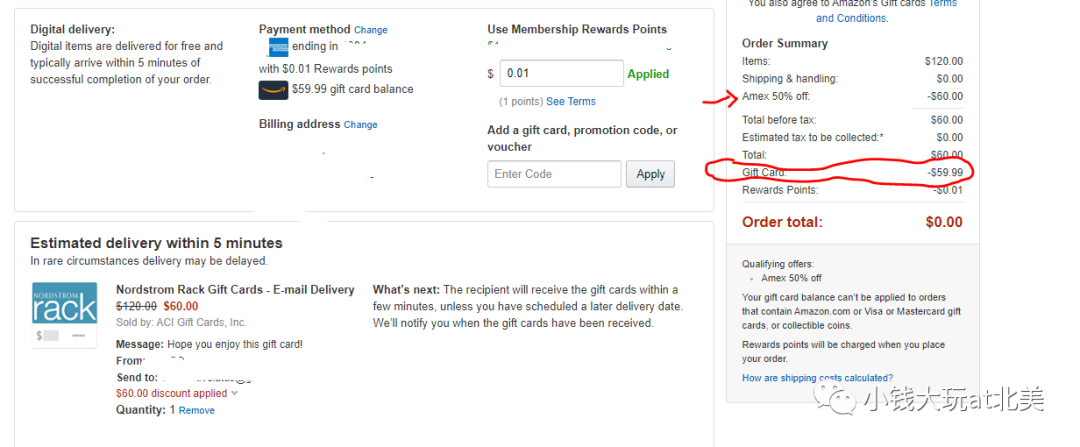Click the Sold by ACI Gift Cards text

(x=181, y=322)
